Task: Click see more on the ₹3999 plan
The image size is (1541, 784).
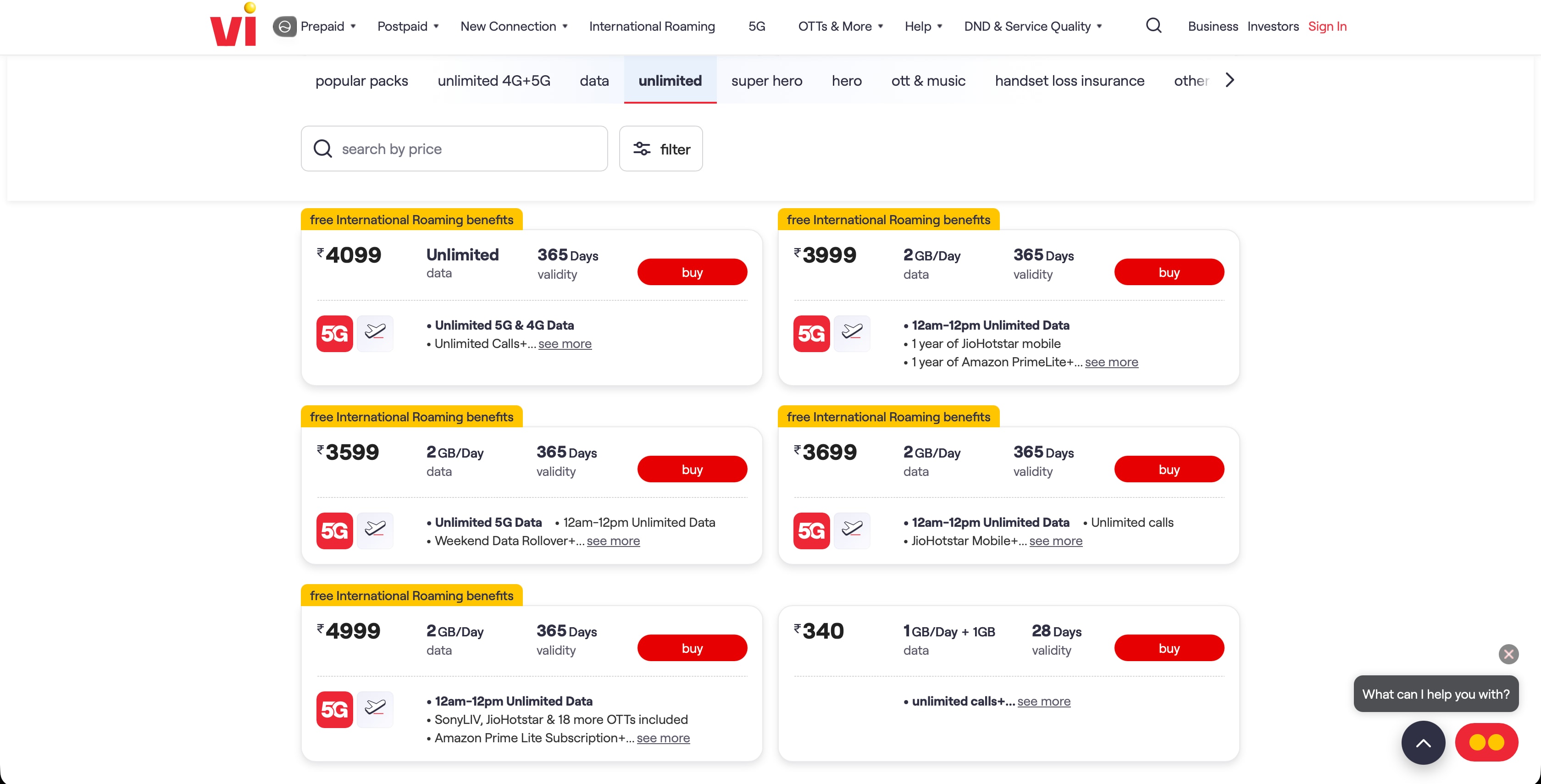Action: [1111, 362]
